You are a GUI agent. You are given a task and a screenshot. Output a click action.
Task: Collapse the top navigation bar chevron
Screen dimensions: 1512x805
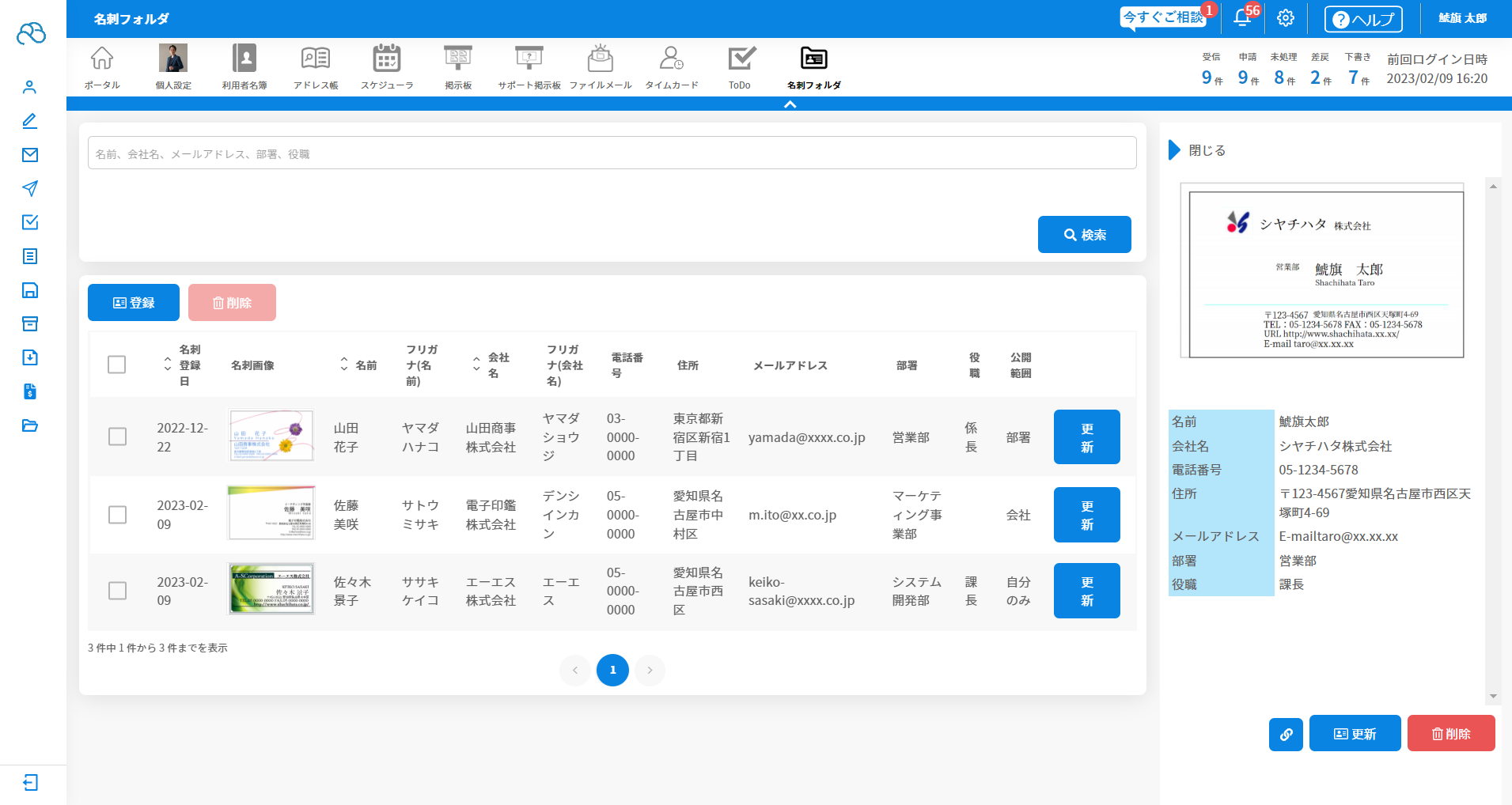tap(790, 104)
